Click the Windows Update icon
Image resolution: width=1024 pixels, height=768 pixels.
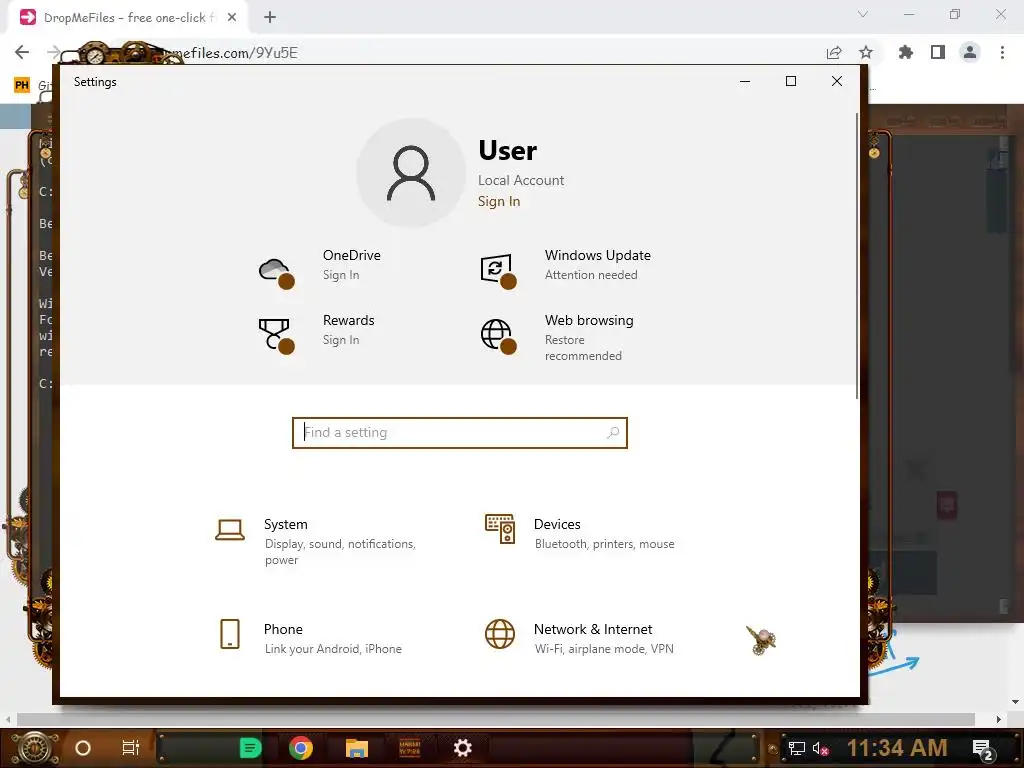pos(498,271)
